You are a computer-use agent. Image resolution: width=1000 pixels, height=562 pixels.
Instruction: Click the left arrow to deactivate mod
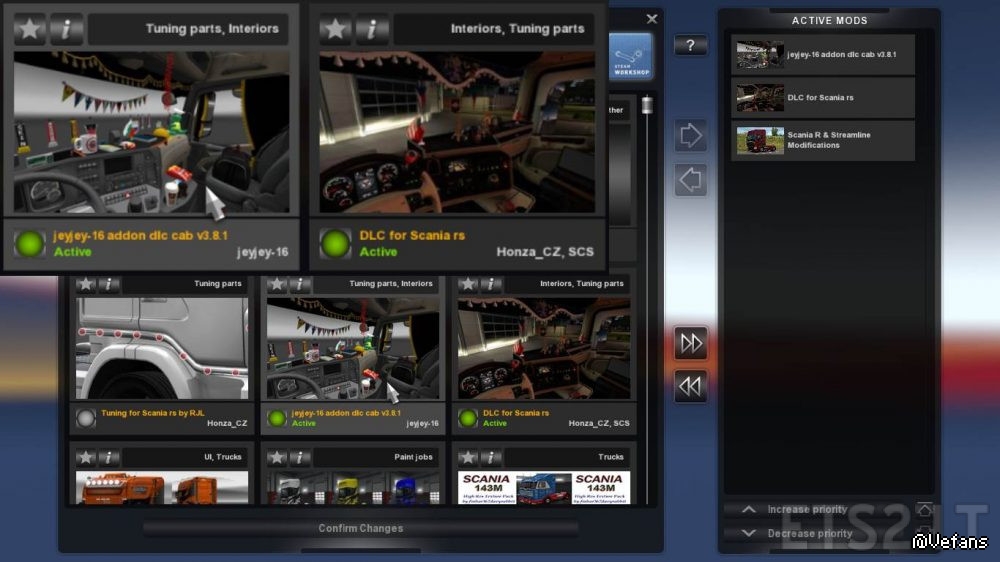click(690, 180)
